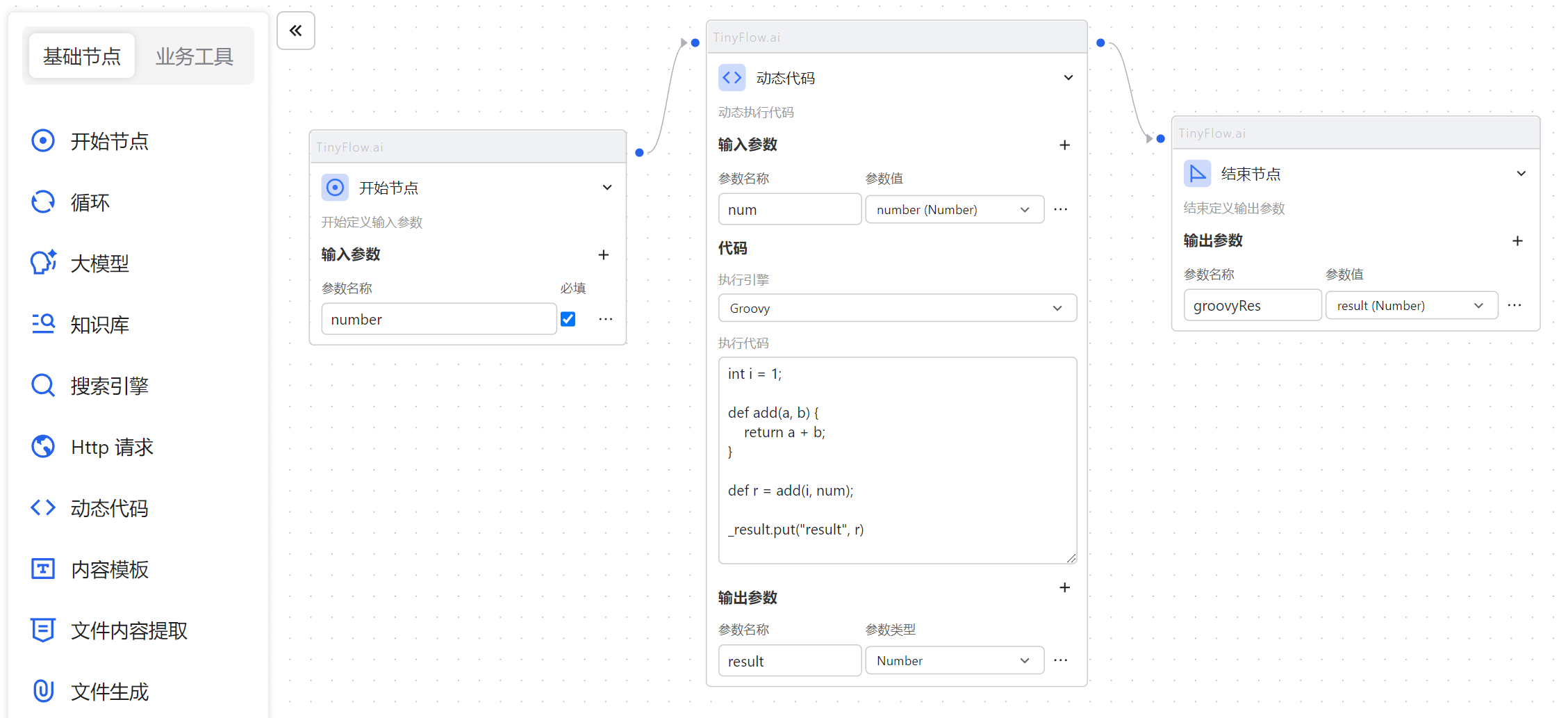Open more options for the result output parameter
This screenshot has width=1568, height=718.
coord(1061,660)
